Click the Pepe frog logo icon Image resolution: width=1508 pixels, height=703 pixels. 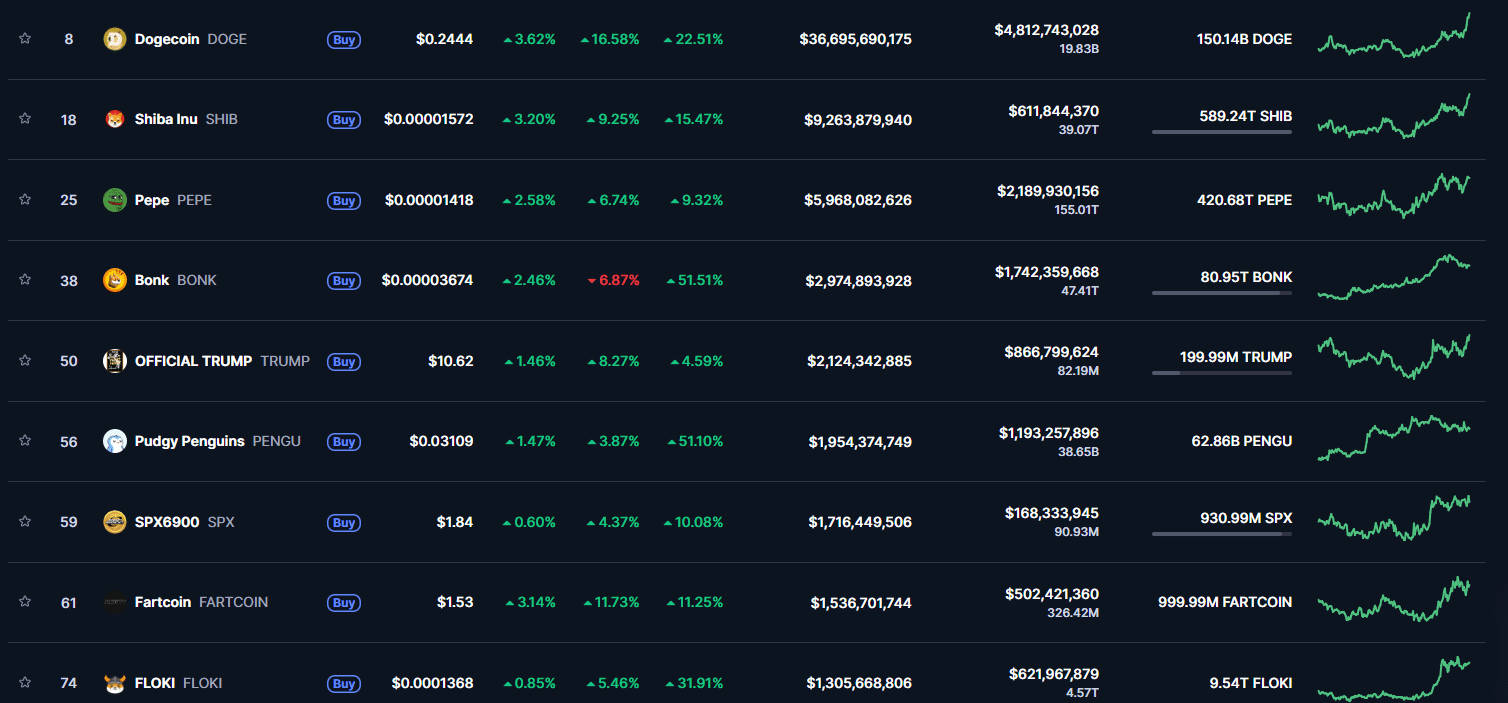pyautogui.click(x=115, y=200)
